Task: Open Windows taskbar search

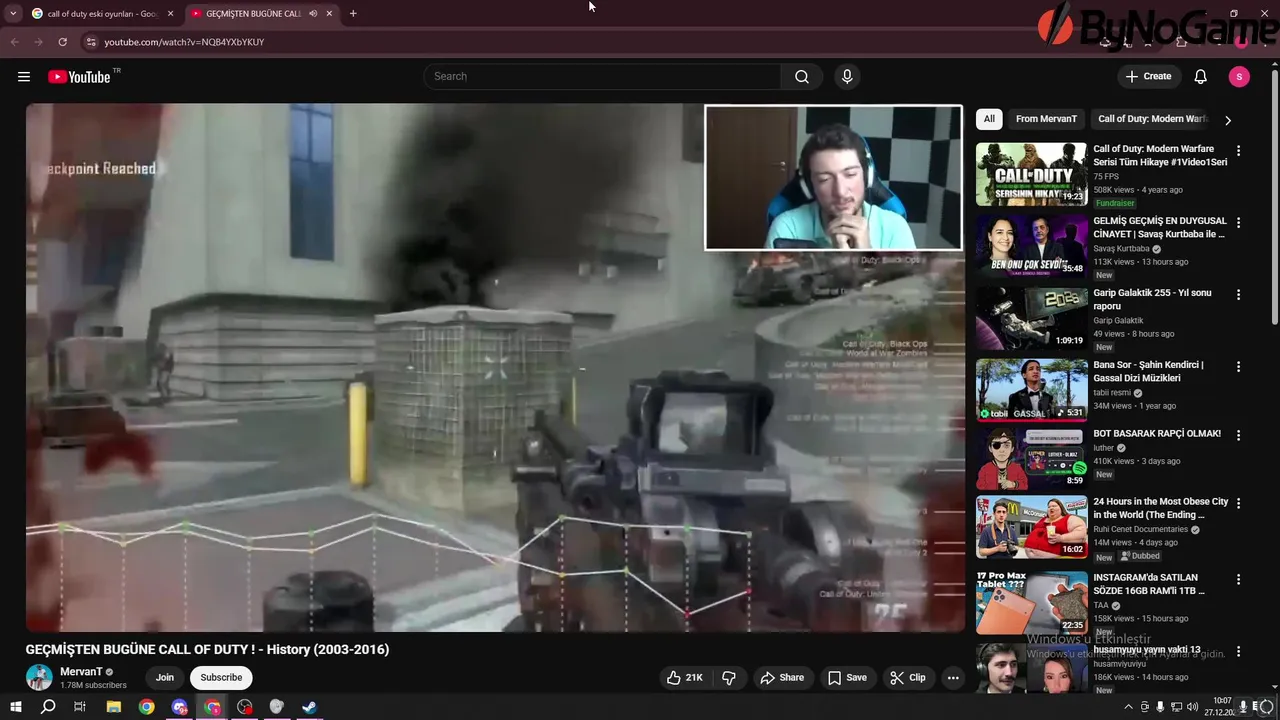Action: (x=48, y=707)
